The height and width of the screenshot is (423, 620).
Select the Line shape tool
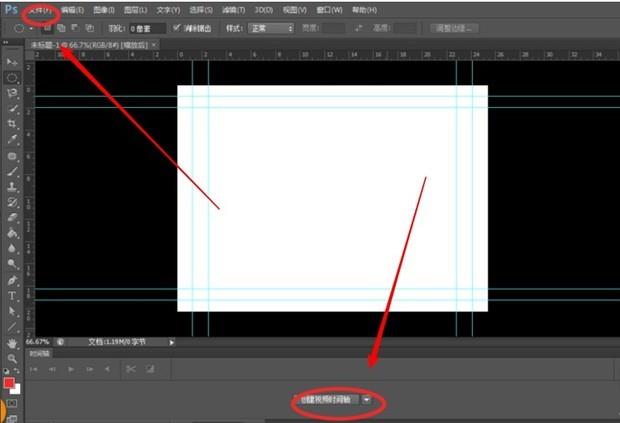coord(12,327)
